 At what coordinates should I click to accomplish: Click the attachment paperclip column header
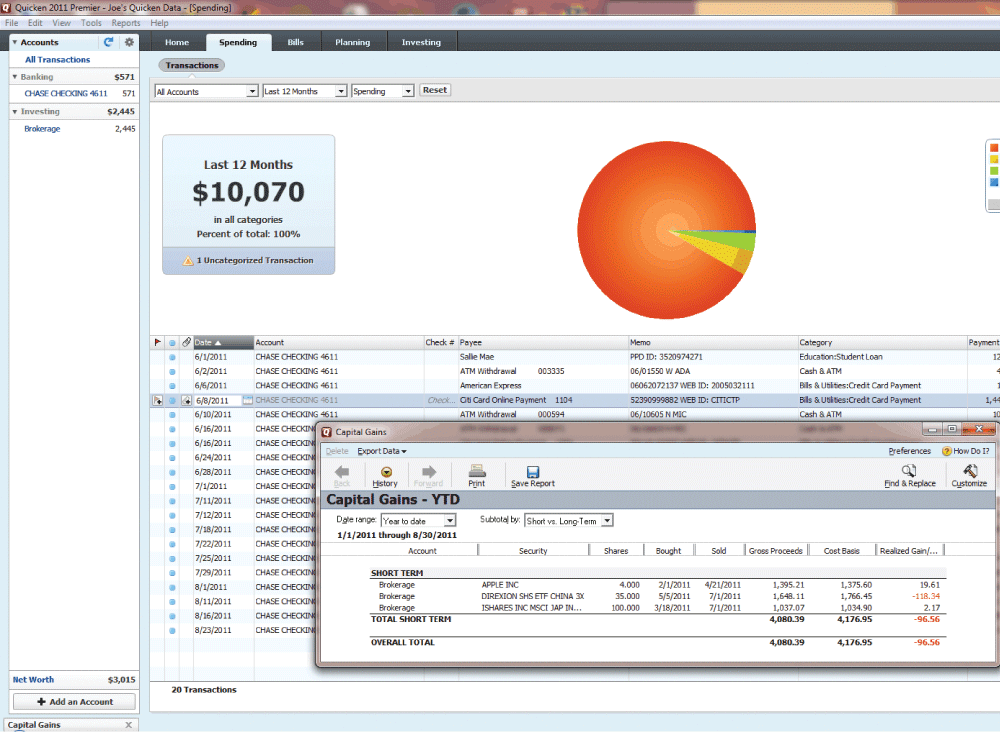coord(186,342)
